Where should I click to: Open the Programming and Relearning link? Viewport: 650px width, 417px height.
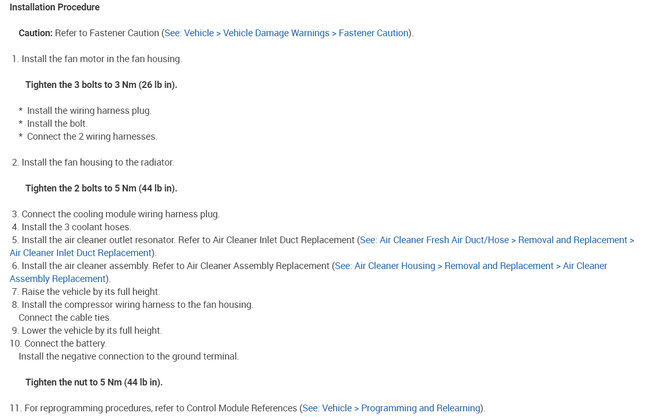392,408
